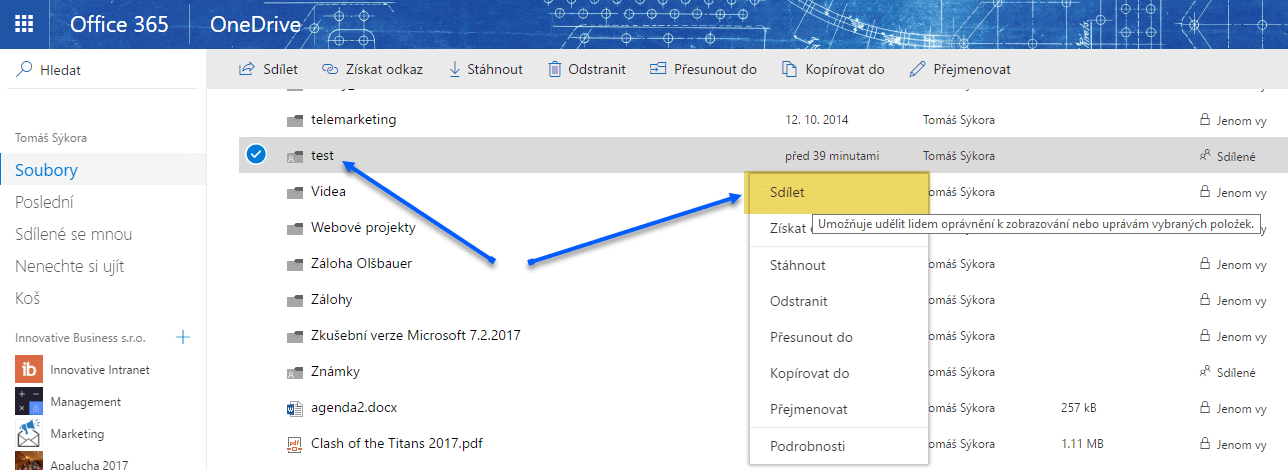
Task: Click the 257 kB file size
Action: click(x=1080, y=407)
